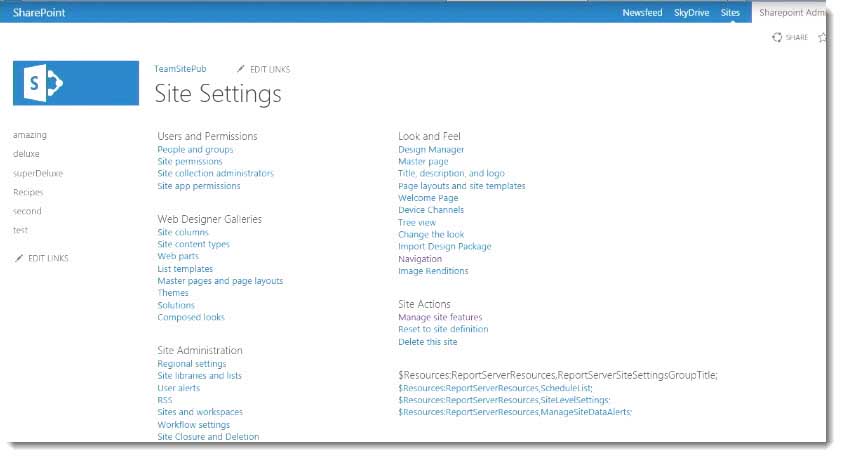The width and height of the screenshot is (841, 457).
Task: Open Design Manager
Action: pos(431,149)
